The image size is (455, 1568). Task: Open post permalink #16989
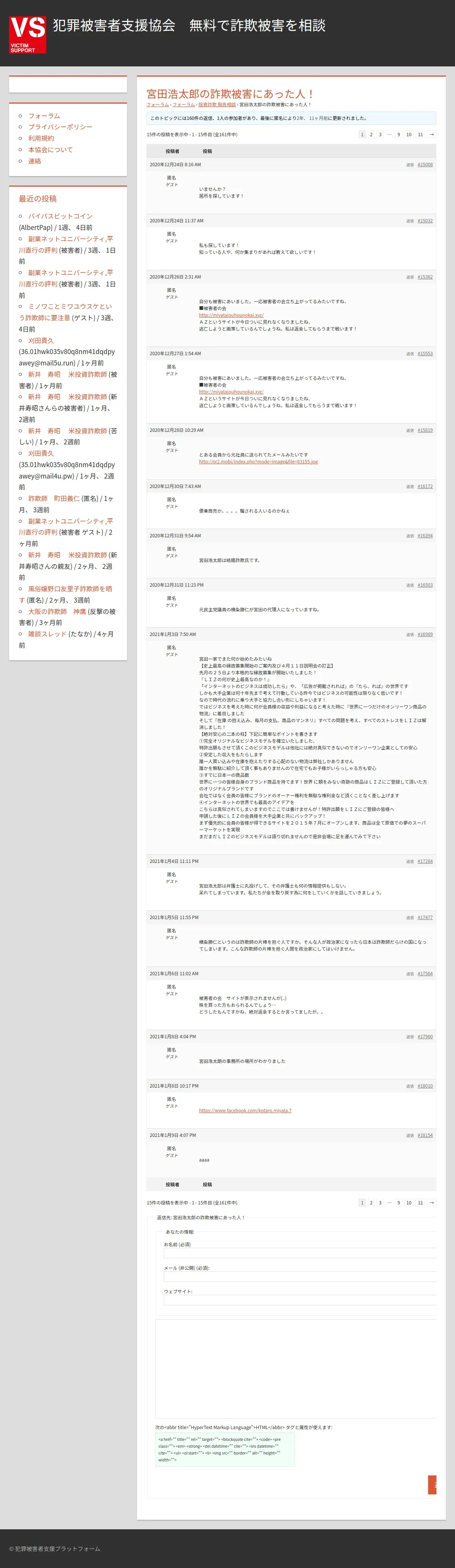(x=425, y=634)
